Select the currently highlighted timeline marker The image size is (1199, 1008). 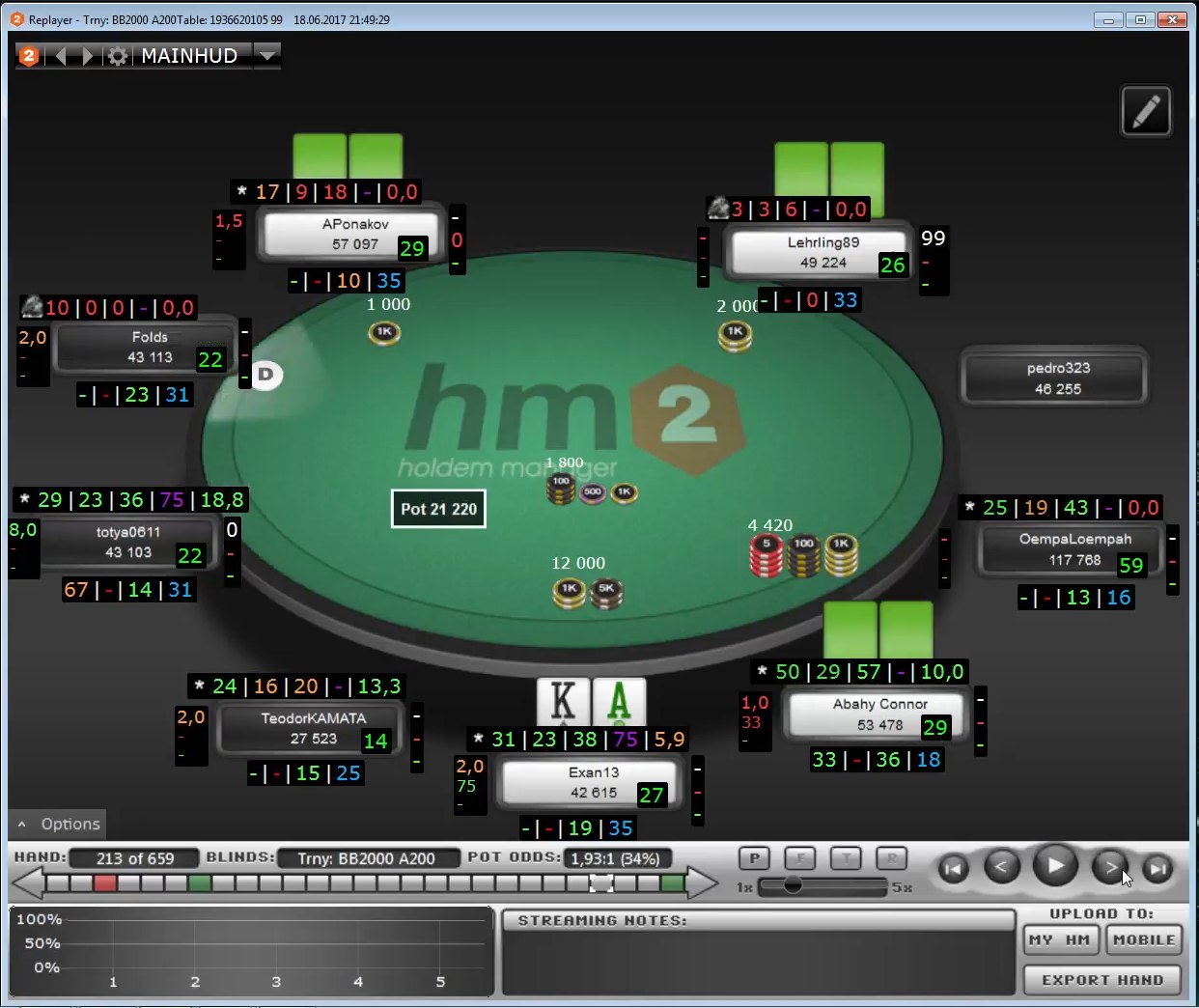(601, 882)
